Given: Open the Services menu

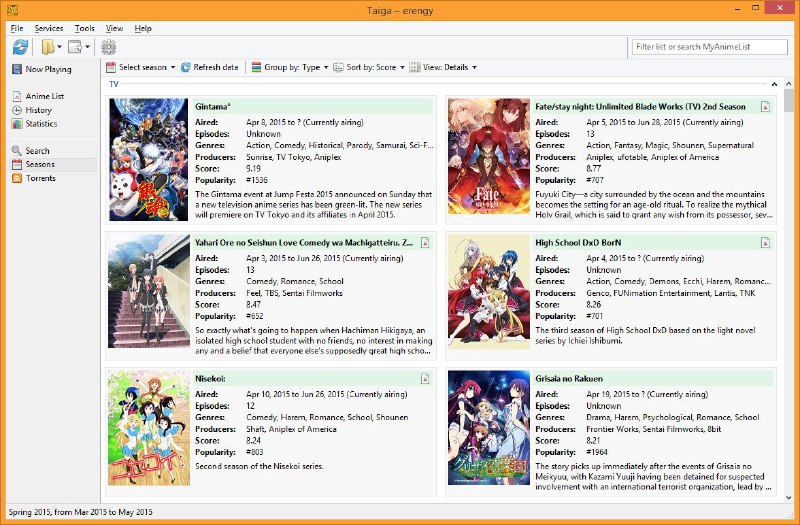Looking at the screenshot, I should pos(48,28).
